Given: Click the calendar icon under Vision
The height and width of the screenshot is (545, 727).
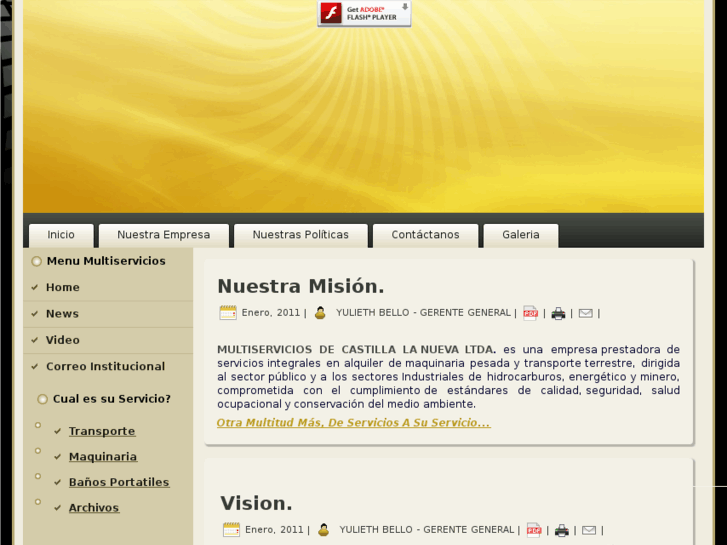Looking at the screenshot, I should 231,530.
